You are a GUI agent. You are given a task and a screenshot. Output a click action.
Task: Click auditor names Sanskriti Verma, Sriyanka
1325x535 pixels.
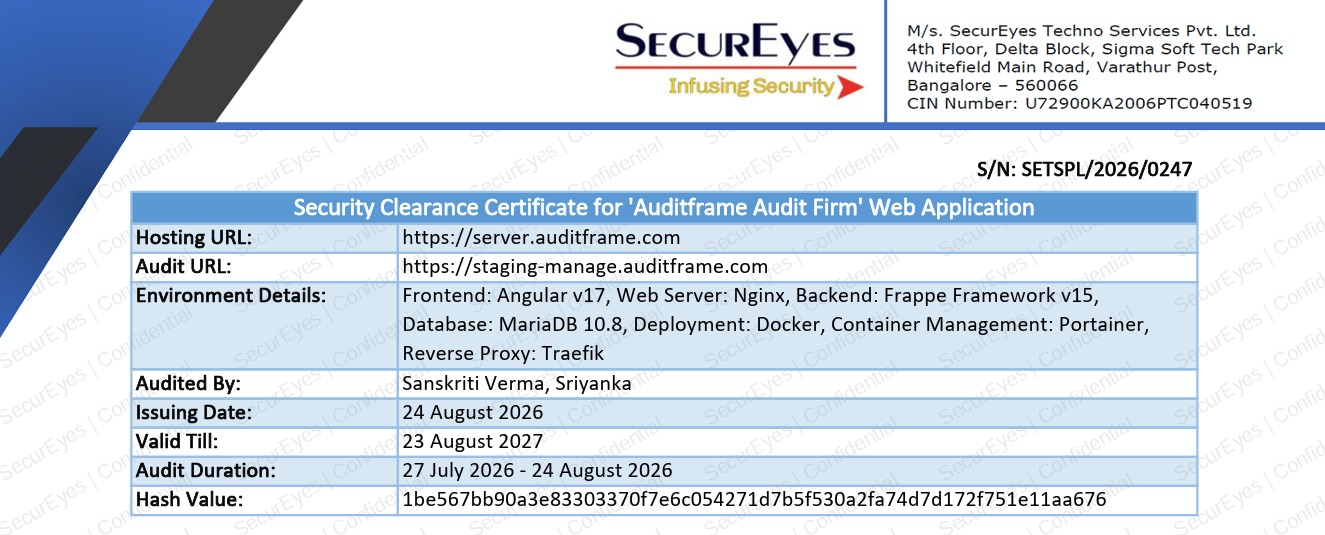(x=516, y=384)
